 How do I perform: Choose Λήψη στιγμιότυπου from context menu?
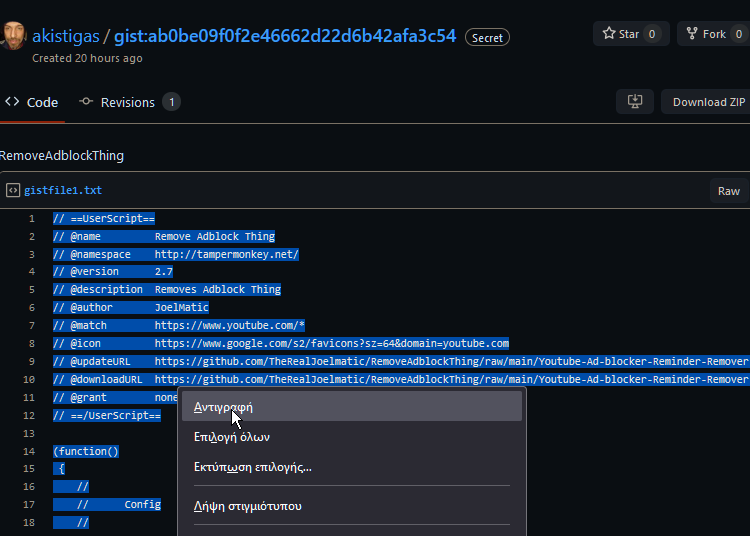click(x=352, y=506)
